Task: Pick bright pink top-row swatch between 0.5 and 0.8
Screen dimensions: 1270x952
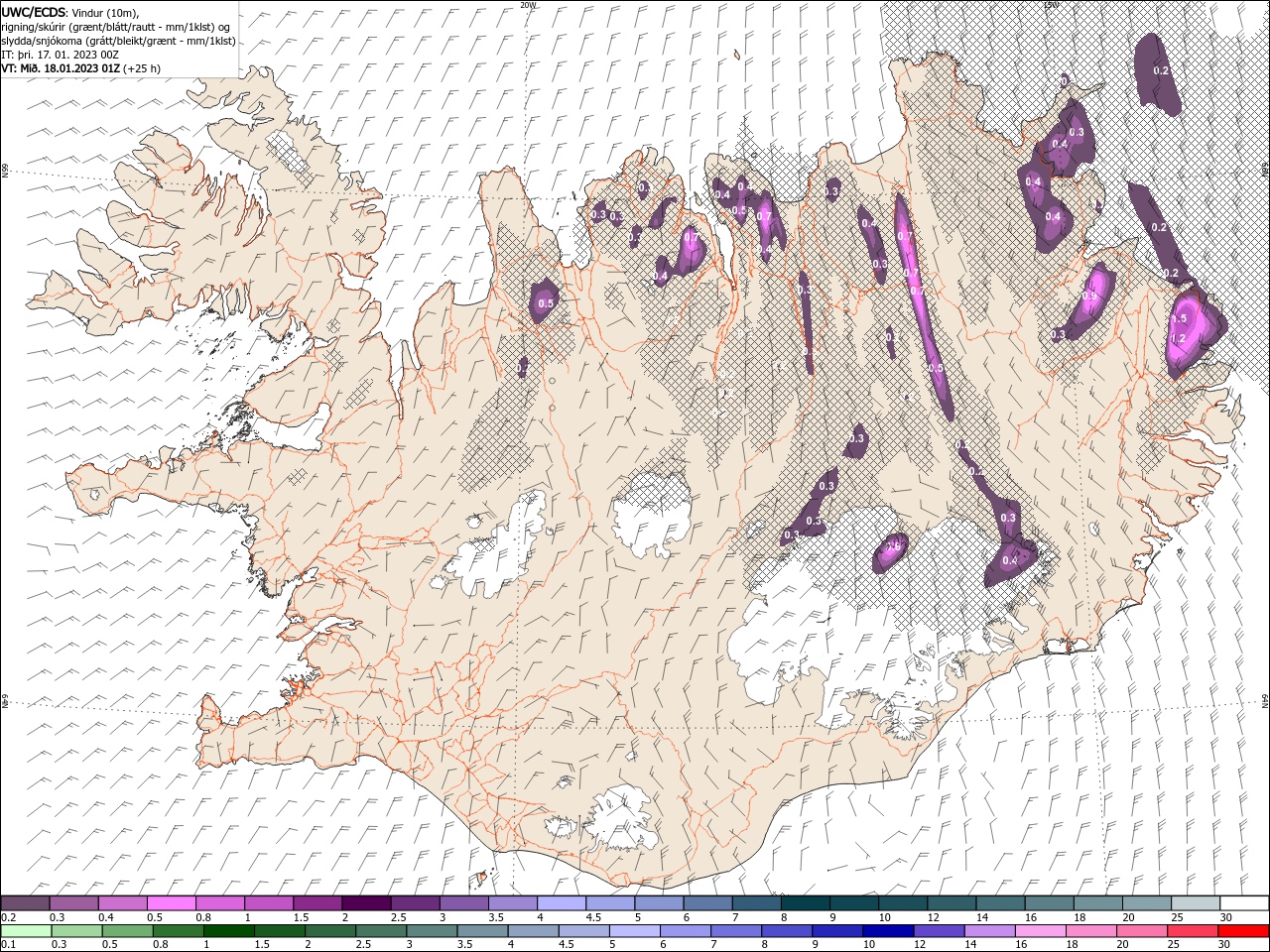Action: pyautogui.click(x=171, y=903)
